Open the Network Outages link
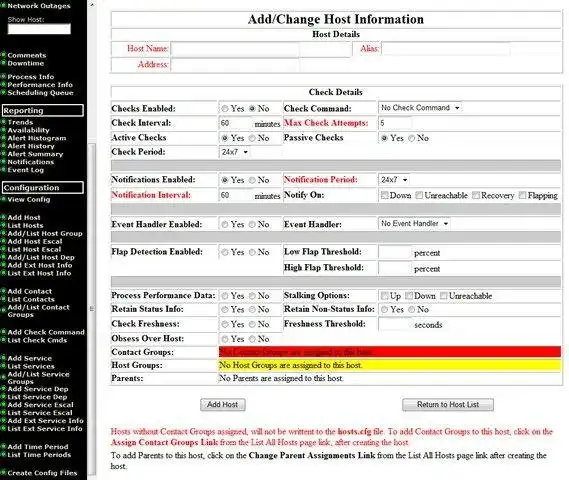This screenshot has width=569, height=480. (x=39, y=6)
